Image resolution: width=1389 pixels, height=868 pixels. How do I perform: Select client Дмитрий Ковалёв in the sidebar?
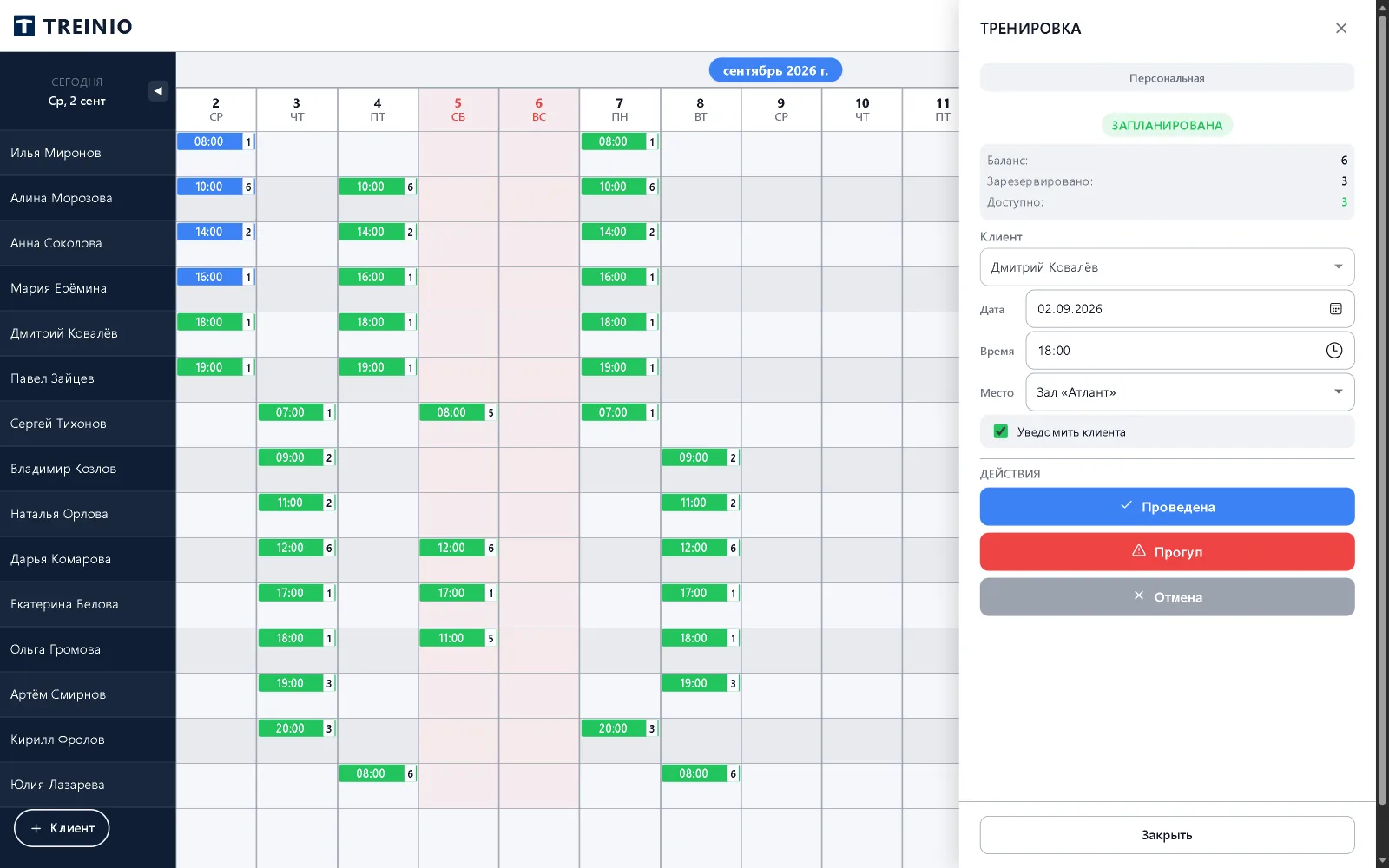click(x=88, y=333)
